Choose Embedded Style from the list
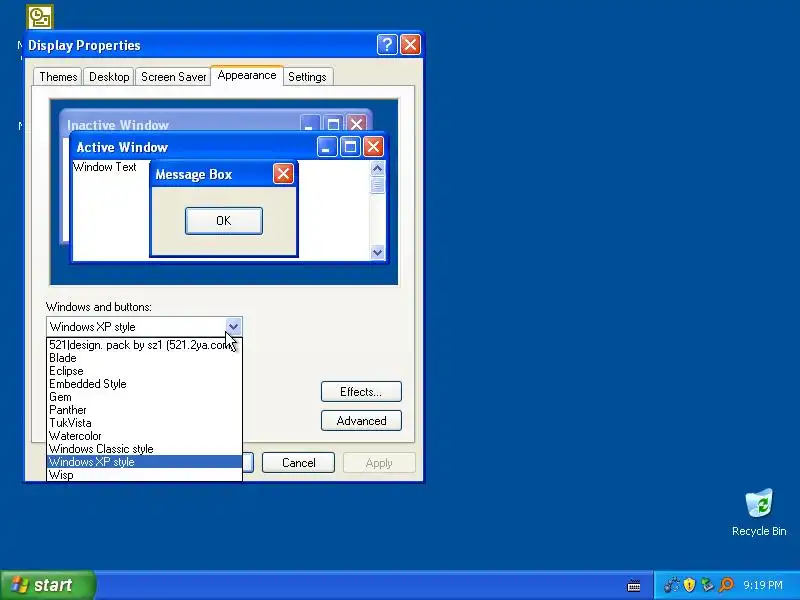Image resolution: width=800 pixels, height=600 pixels. coord(144,384)
